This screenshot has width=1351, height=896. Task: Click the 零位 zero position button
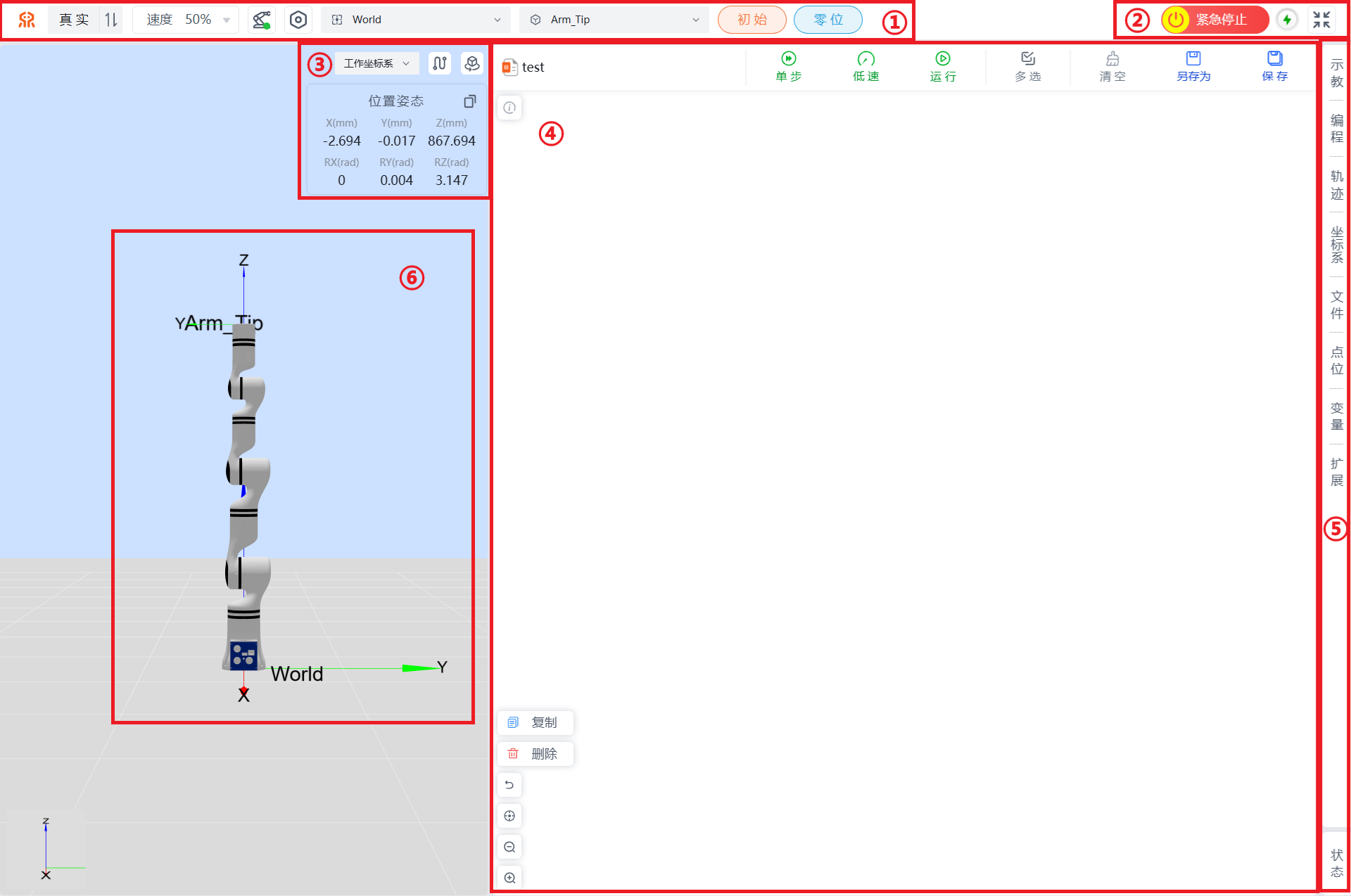827,20
